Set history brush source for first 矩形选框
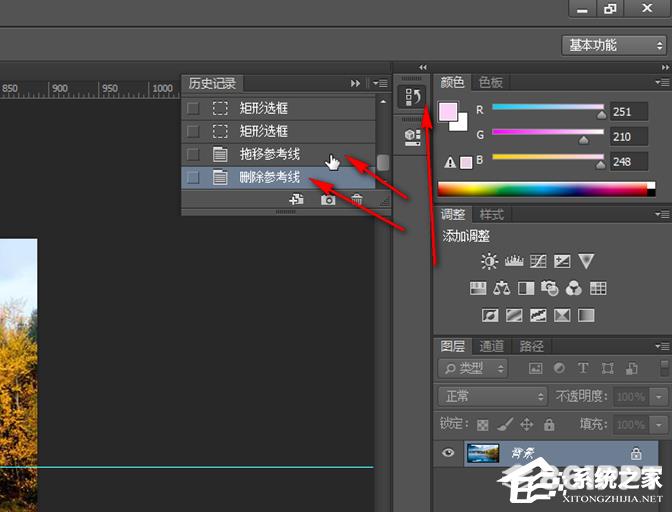 coord(193,108)
